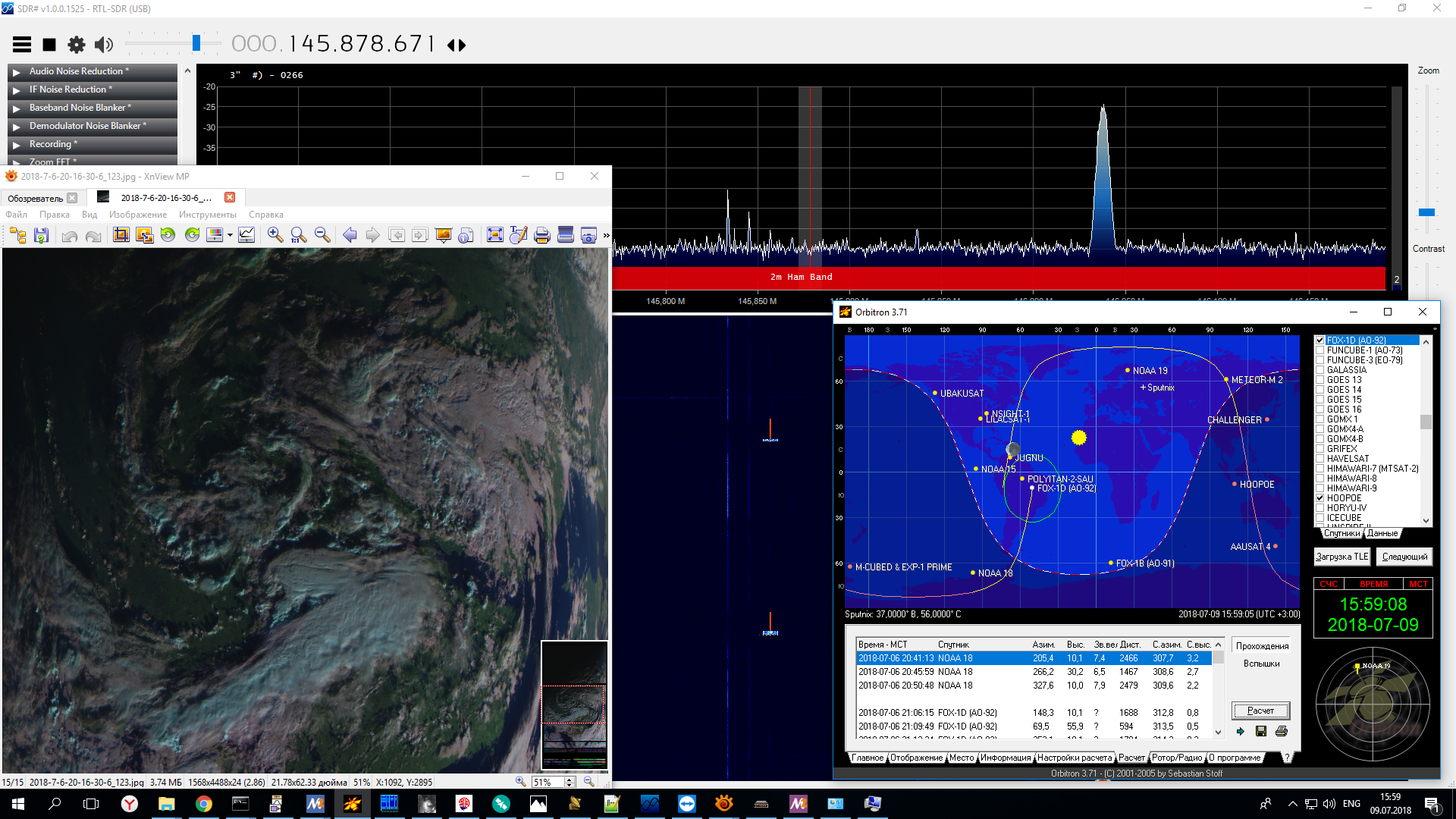Viewport: 1456px width, 819px height.
Task: Open Изображение menu in XnView
Action: [x=137, y=215]
